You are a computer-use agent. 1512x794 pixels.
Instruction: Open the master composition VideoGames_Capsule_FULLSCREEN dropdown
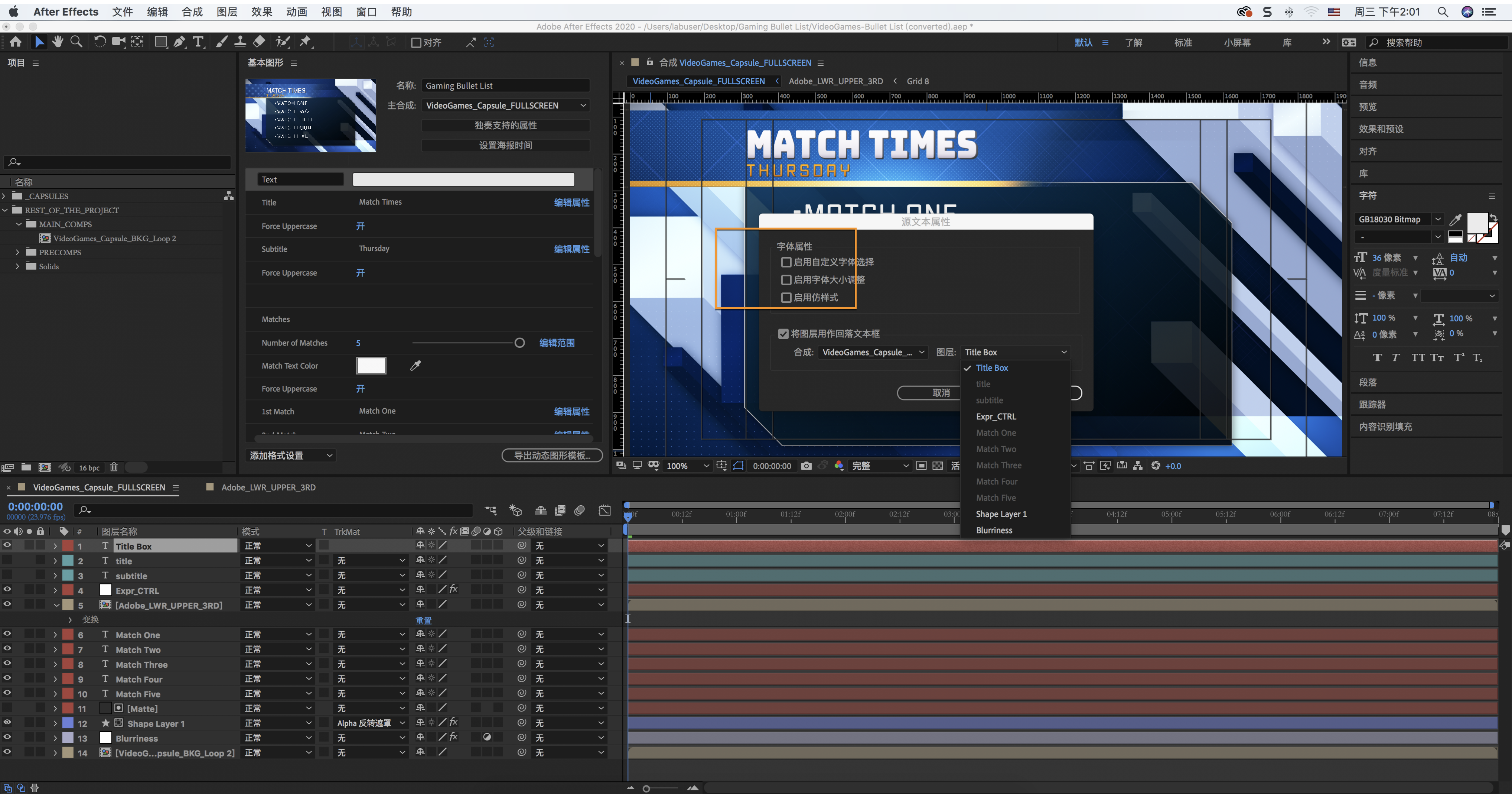pos(505,106)
